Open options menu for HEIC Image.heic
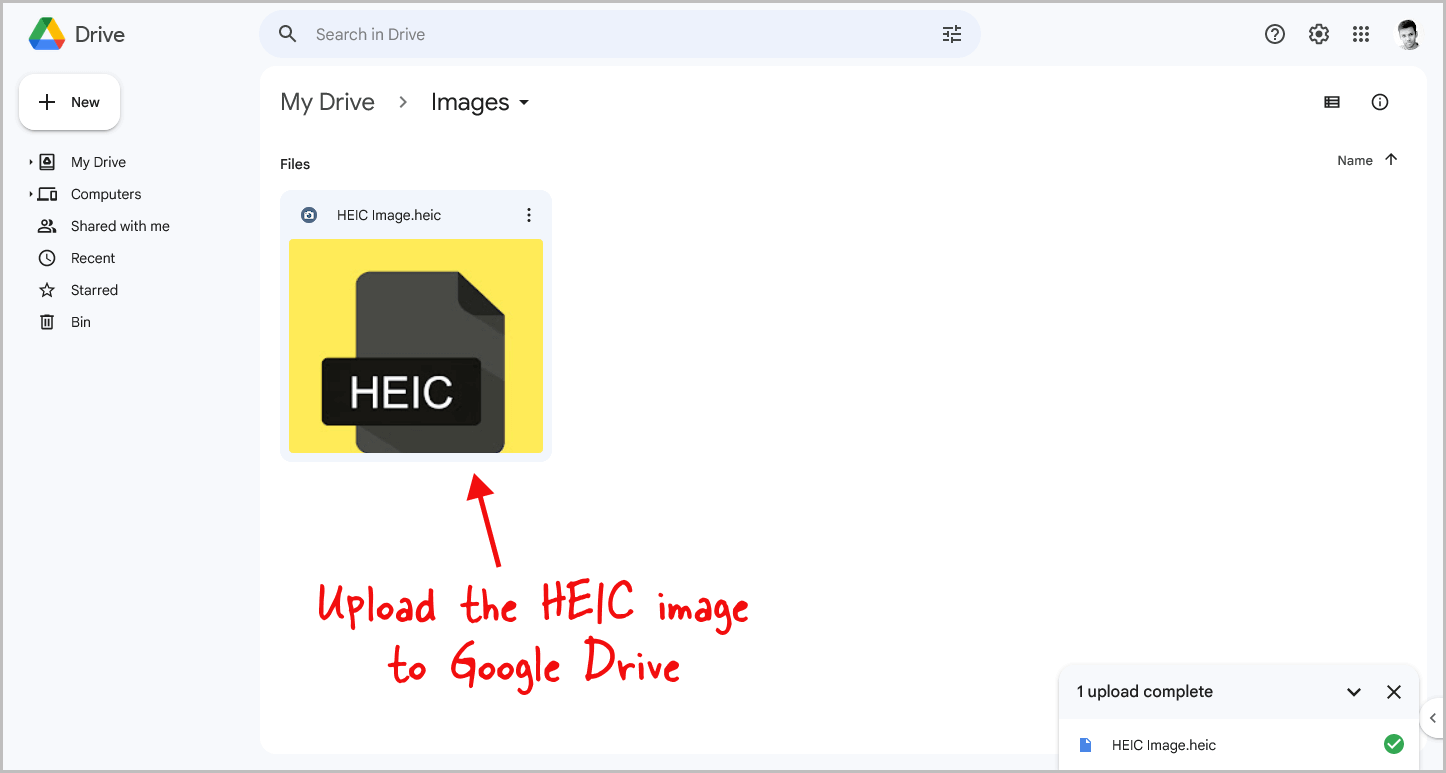The image size is (1446, 773). coord(529,214)
